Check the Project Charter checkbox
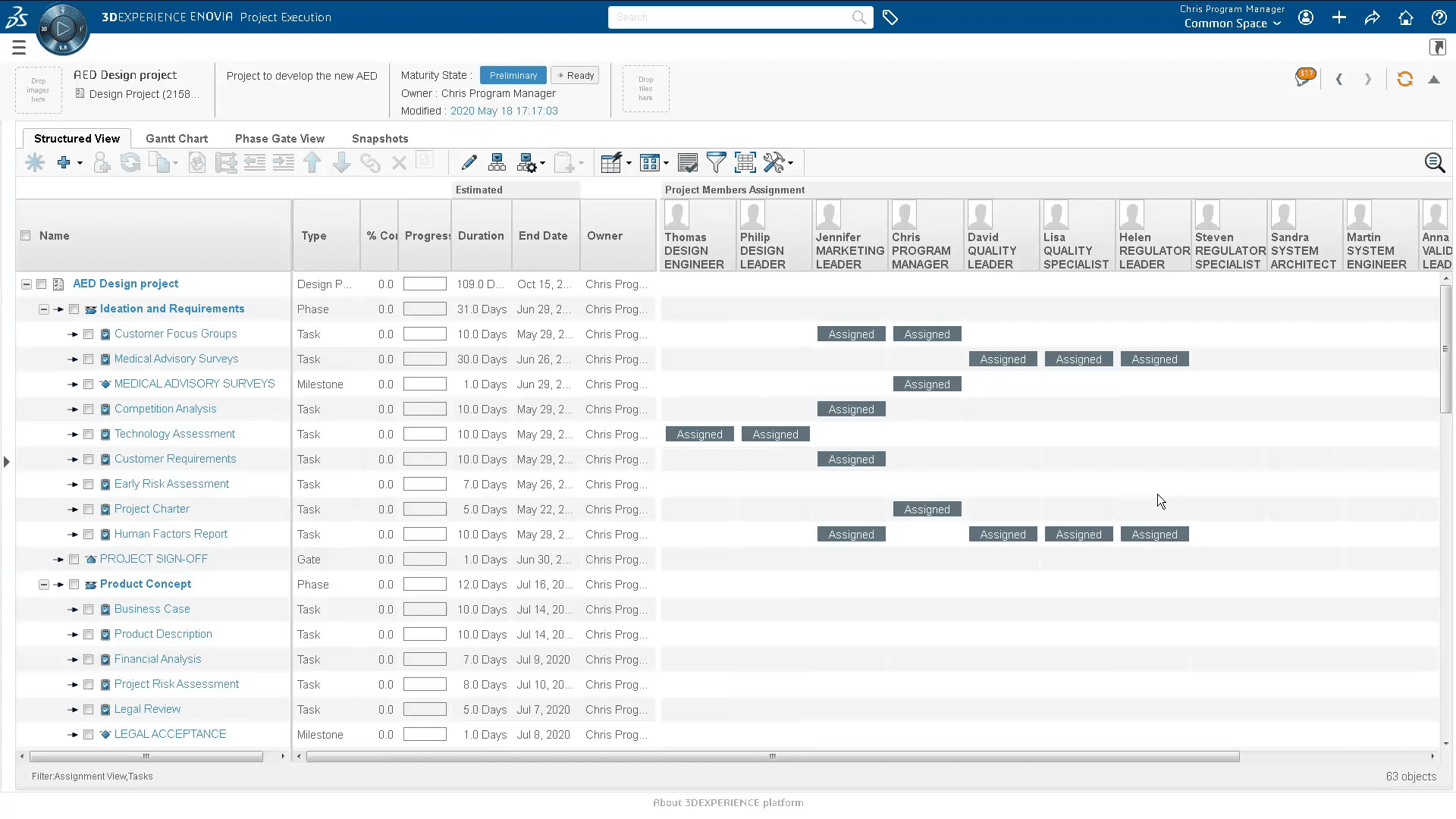The width and height of the screenshot is (1456, 819). (x=88, y=510)
